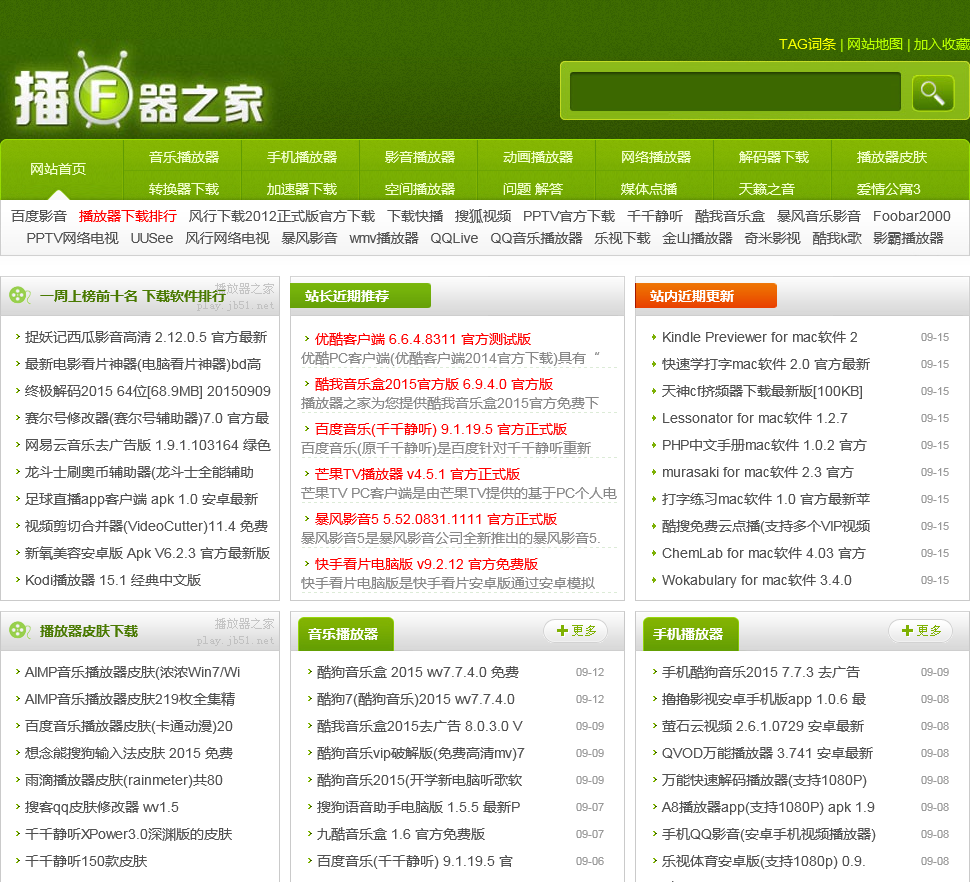
Task: Click the QQLive tag link
Action: (x=455, y=238)
